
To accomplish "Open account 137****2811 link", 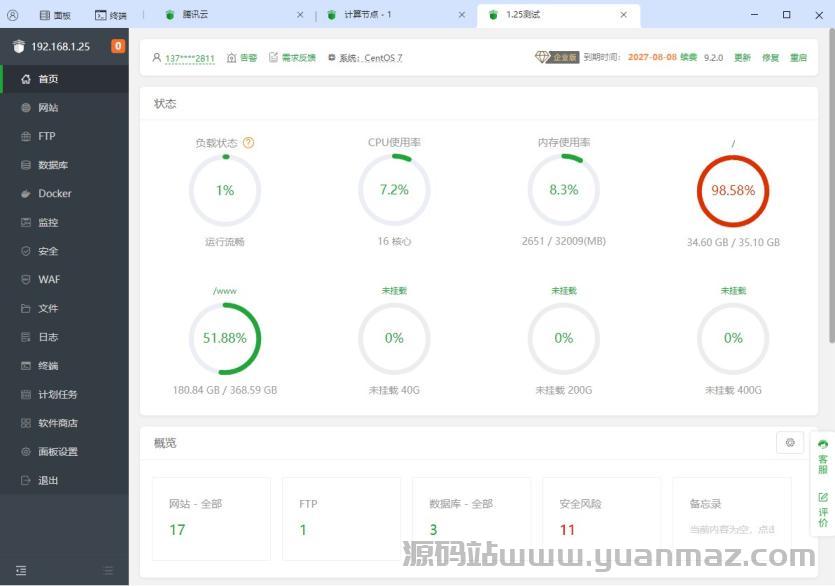I will coord(190,58).
